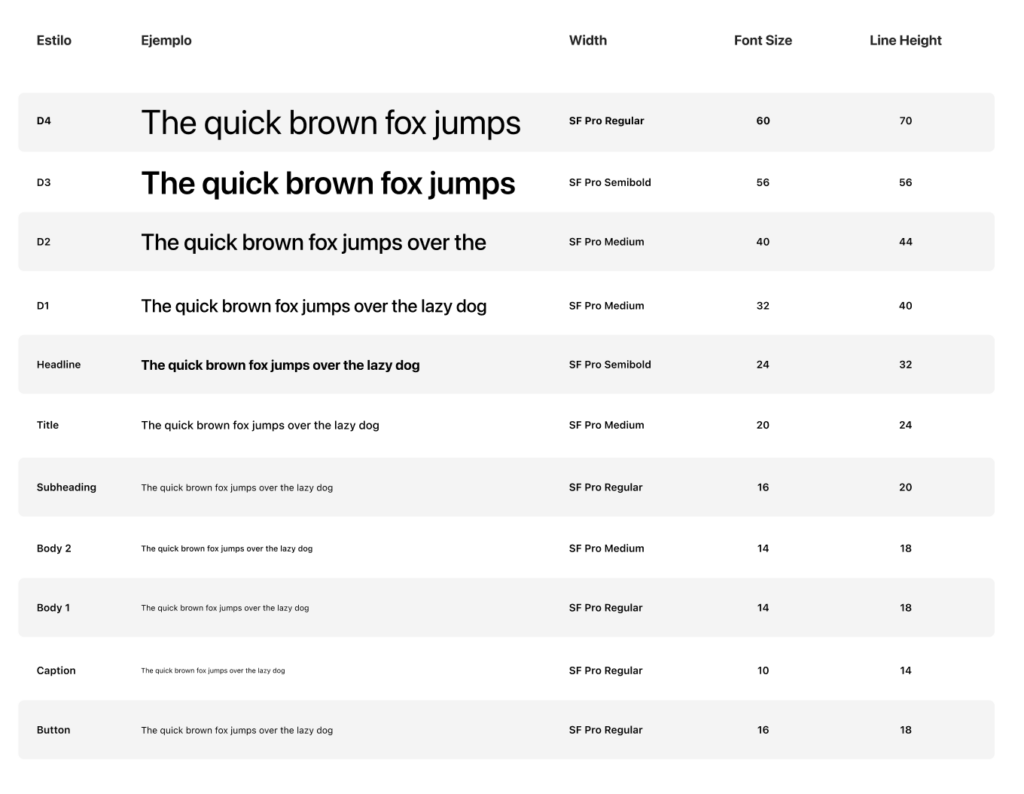The height and width of the screenshot is (794, 1024).
Task: Select the D3 sample text
Action: 328,183
